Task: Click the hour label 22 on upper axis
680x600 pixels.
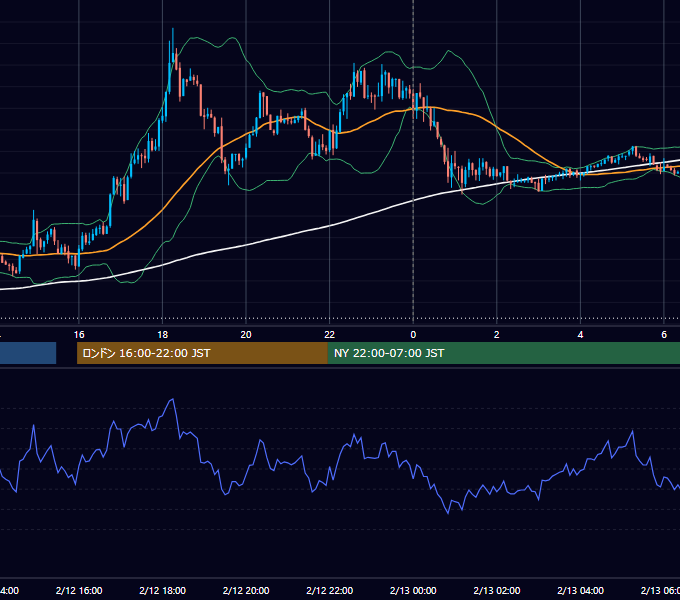Action: tap(330, 335)
